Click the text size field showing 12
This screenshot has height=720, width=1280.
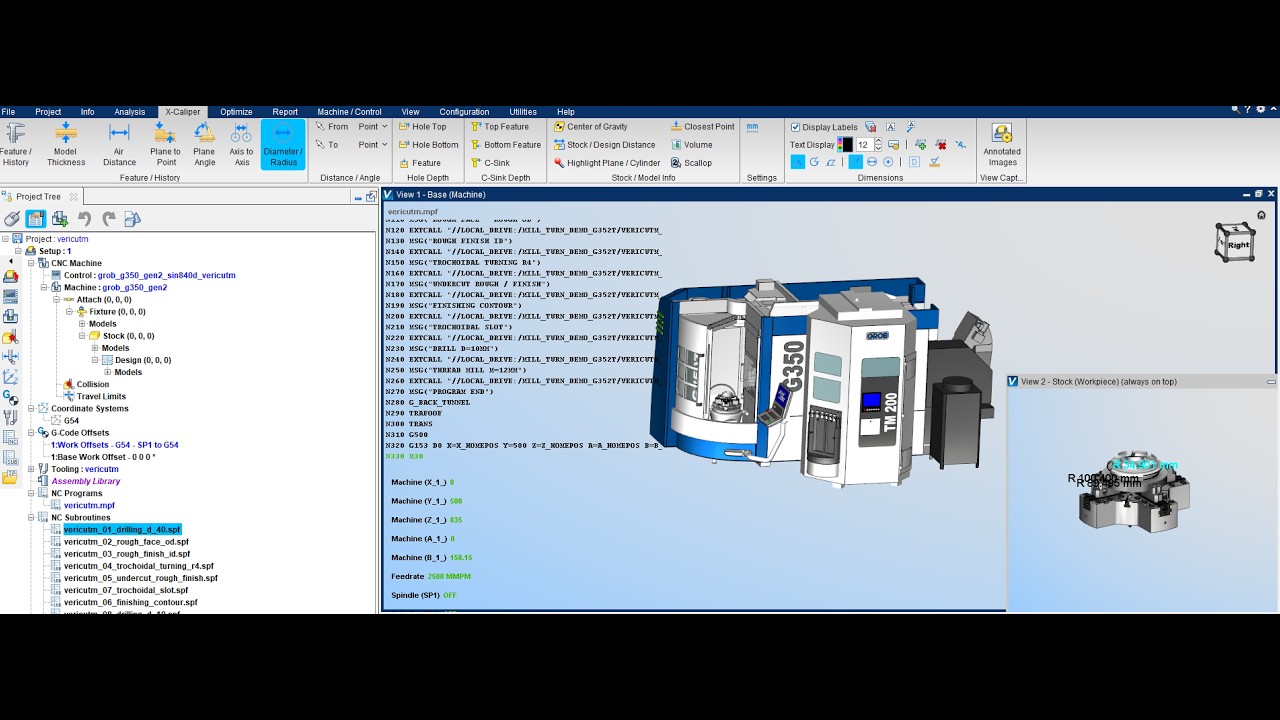coord(864,145)
